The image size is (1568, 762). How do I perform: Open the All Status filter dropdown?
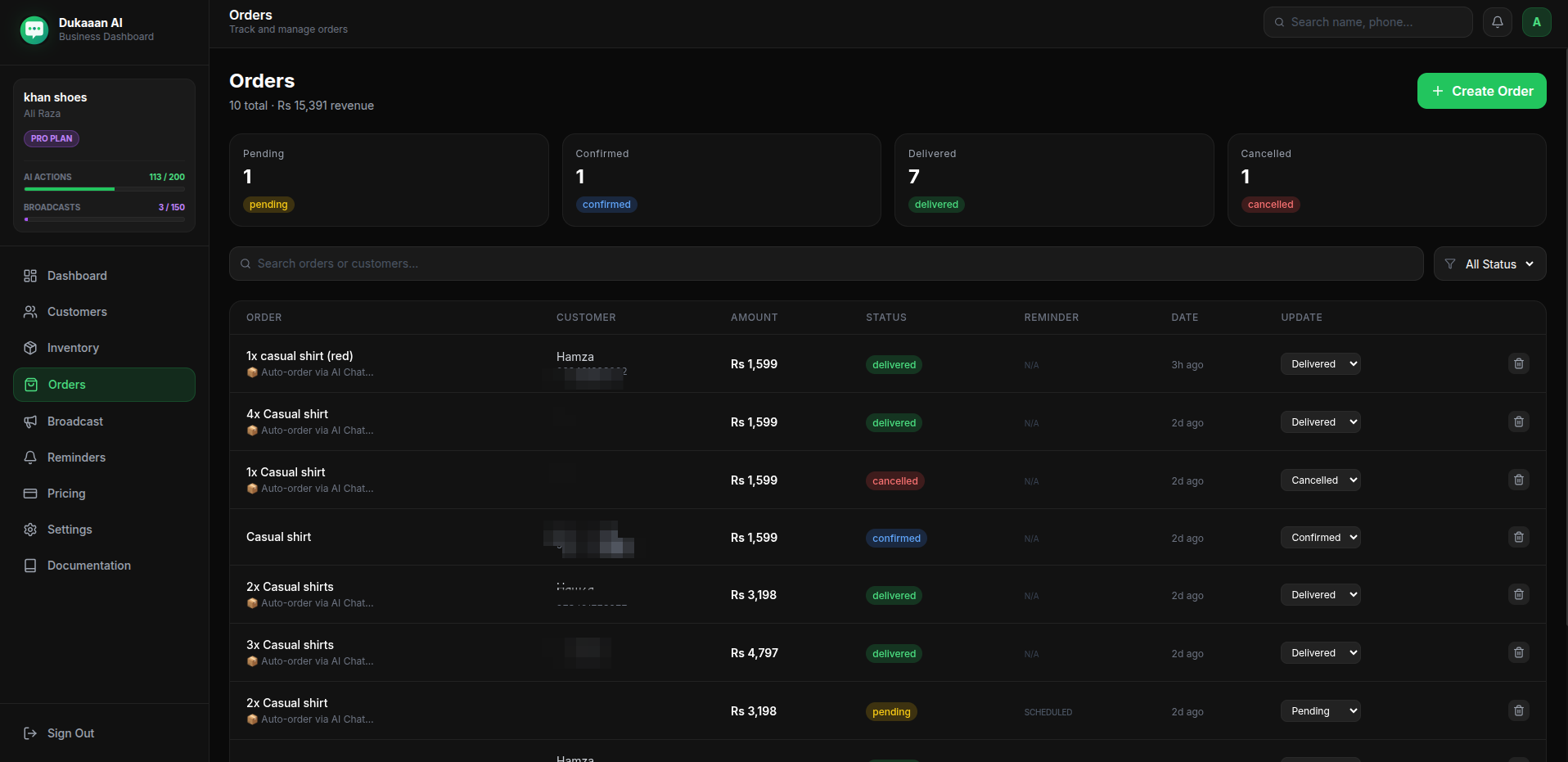tap(1489, 264)
